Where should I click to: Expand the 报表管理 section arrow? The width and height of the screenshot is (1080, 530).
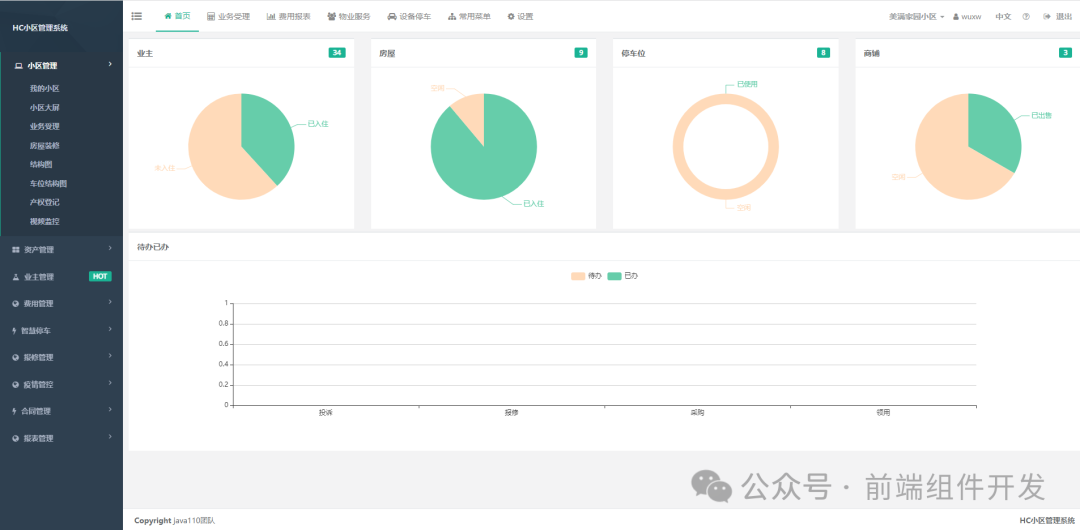(110, 437)
